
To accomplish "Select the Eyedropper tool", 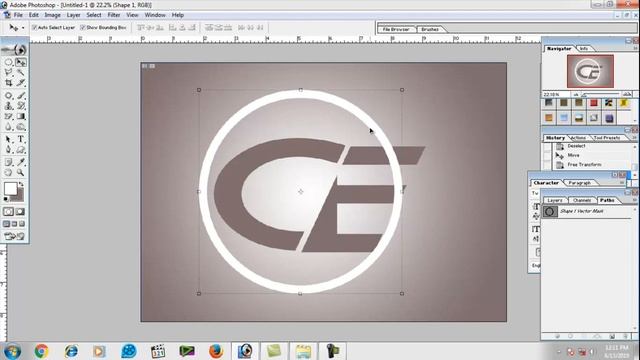I will point(20,162).
